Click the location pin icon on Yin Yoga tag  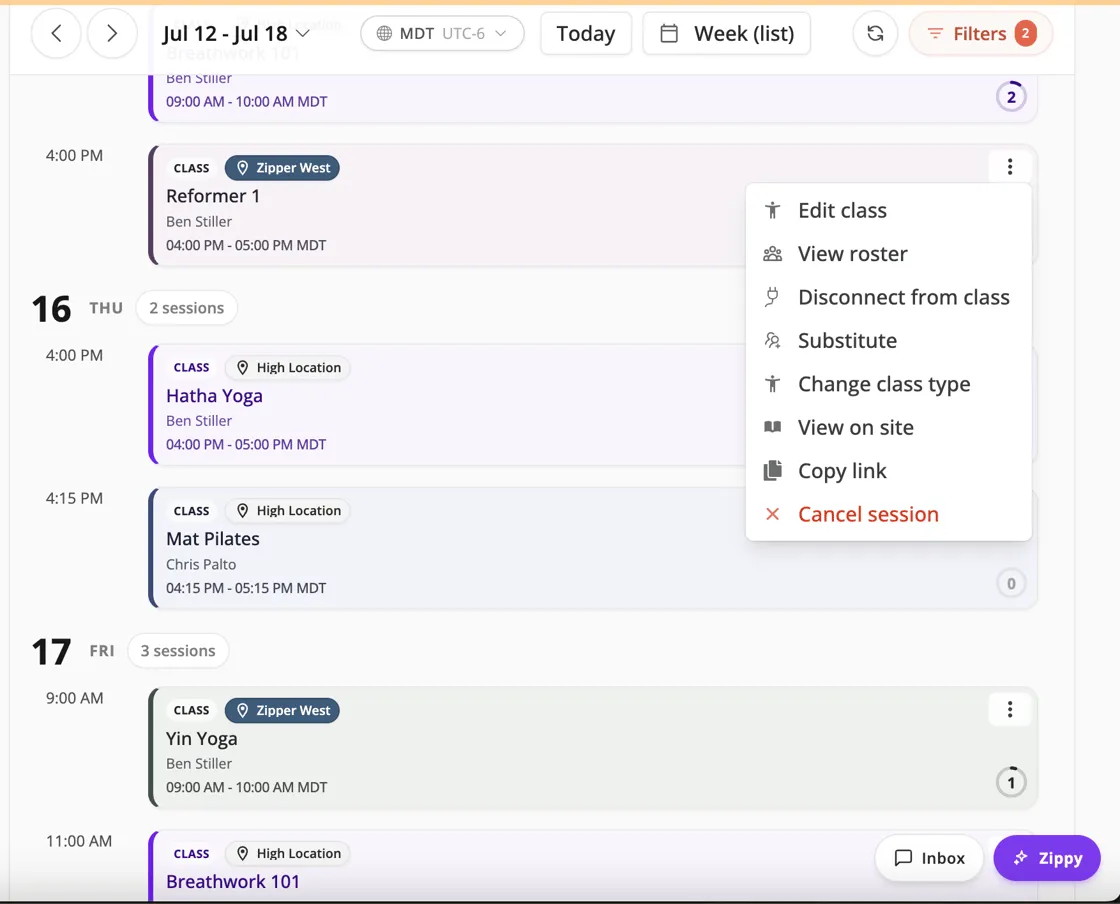242,710
